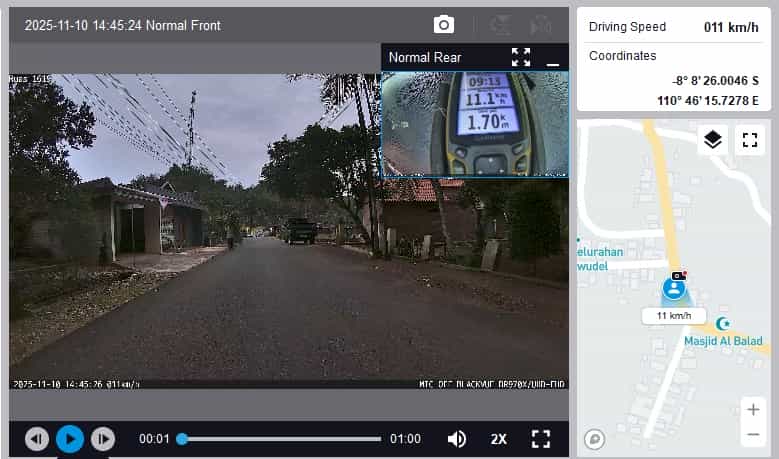Zoom out on the map

[753, 435]
